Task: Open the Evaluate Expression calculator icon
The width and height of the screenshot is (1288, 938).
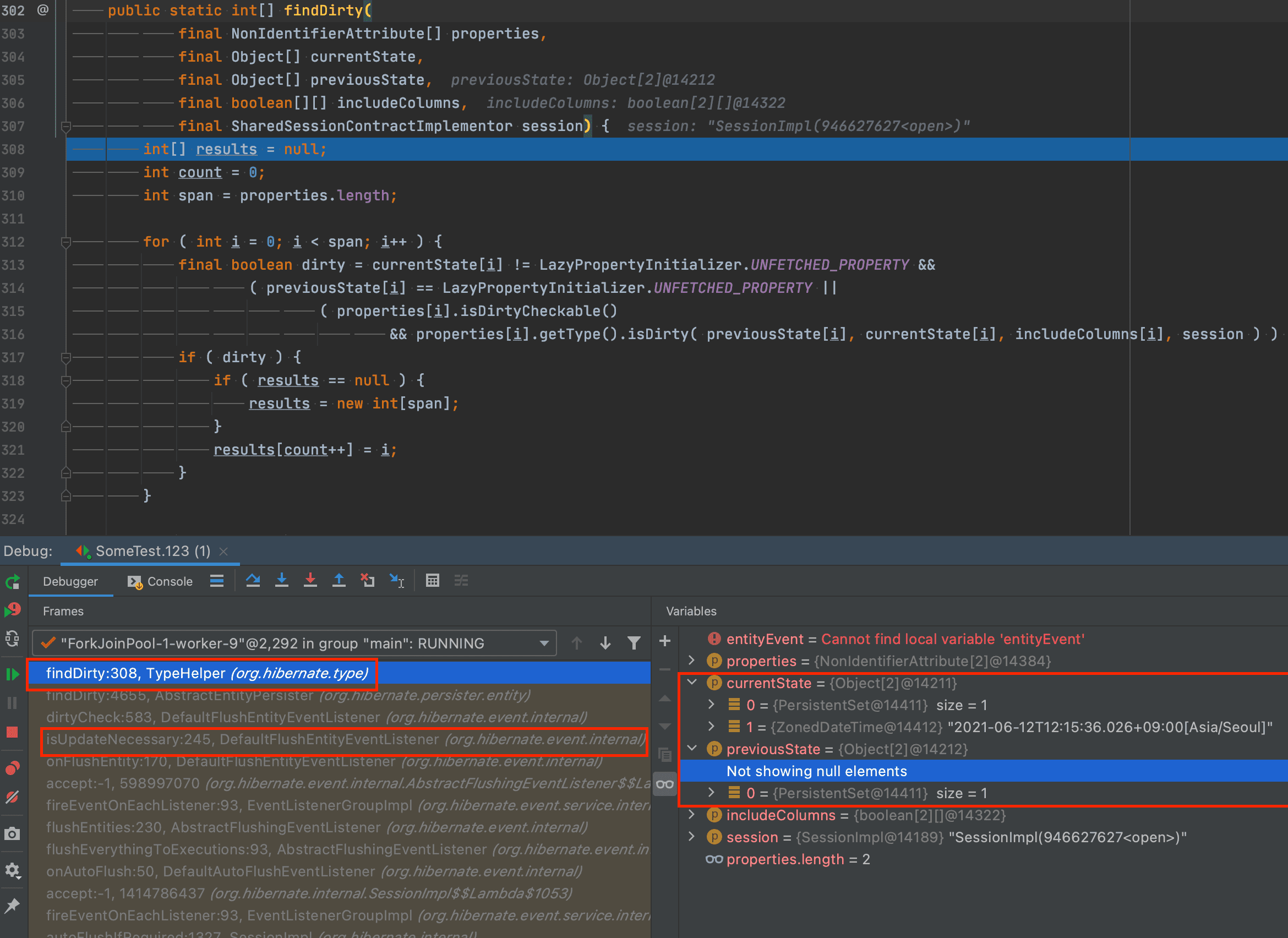Action: point(432,580)
